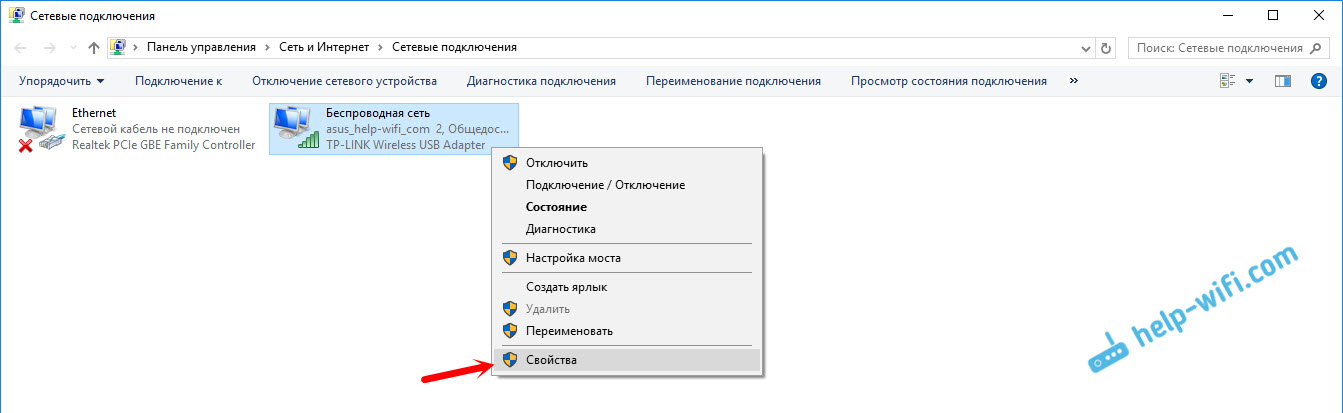This screenshot has height=413, width=1343.
Task: Show more toolbar commands chevron
Action: point(1074,81)
